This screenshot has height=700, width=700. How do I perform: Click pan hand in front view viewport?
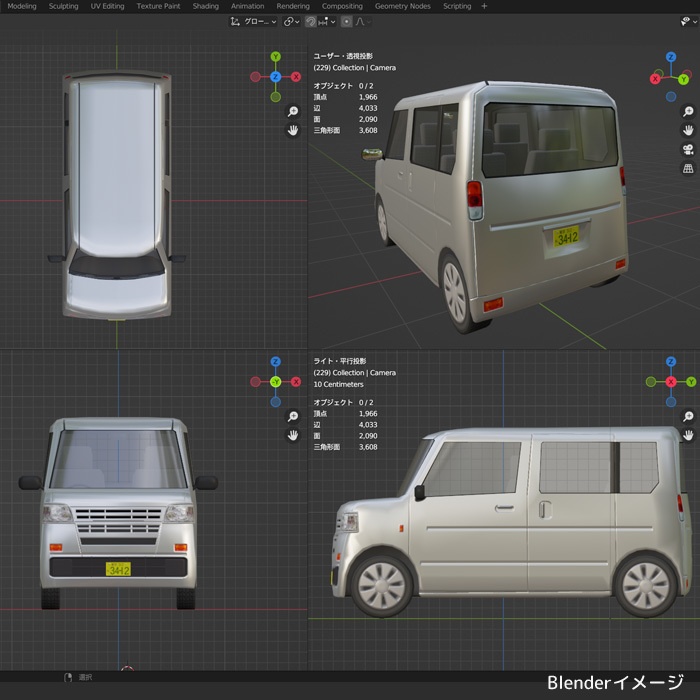point(293,435)
